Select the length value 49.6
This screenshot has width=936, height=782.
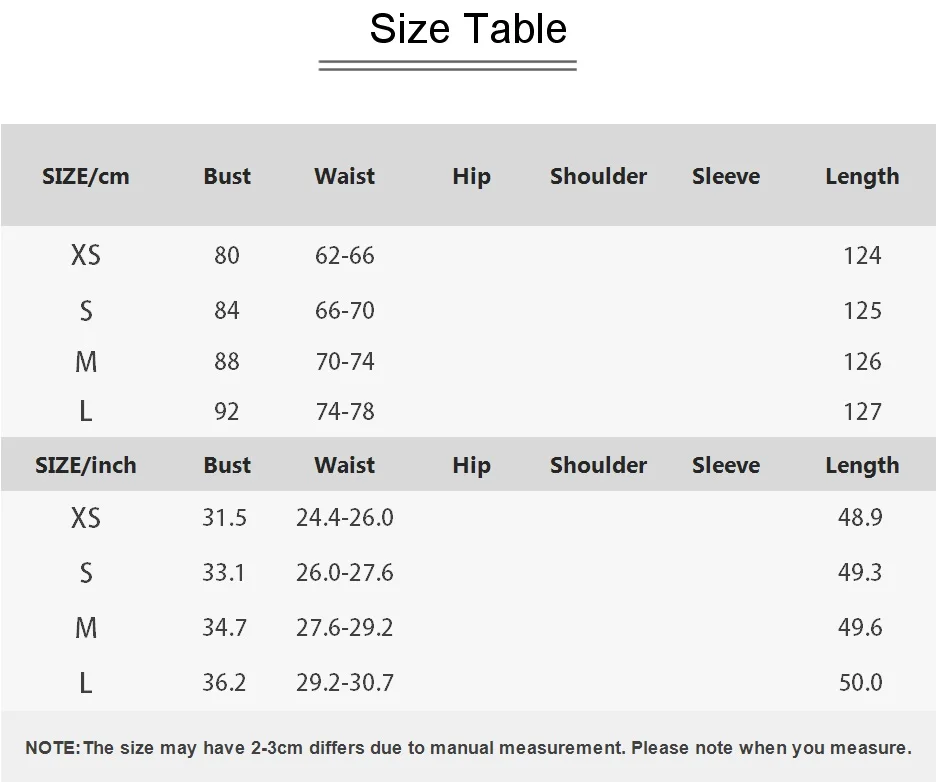[x=860, y=627]
